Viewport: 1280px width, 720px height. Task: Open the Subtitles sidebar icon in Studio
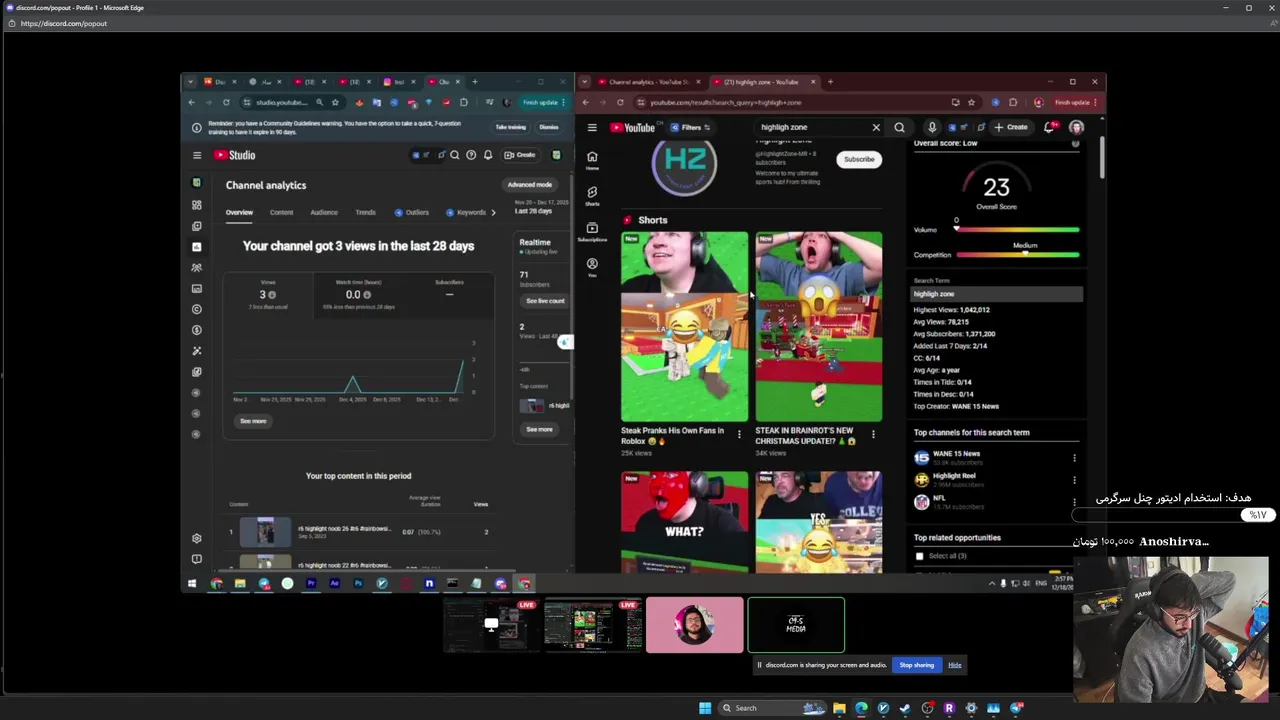pos(197,288)
